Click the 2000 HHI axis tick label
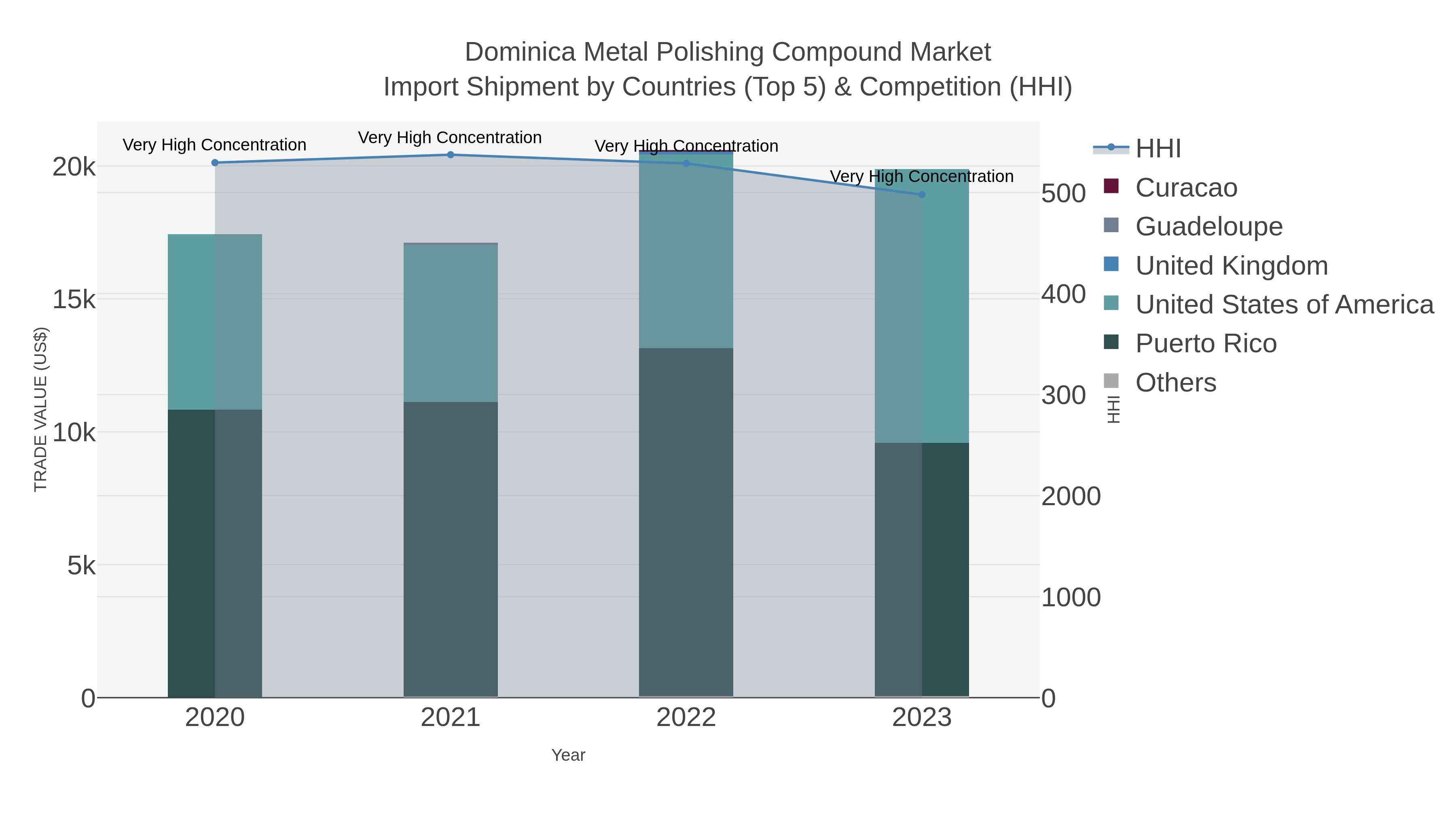The image size is (1456, 819). (x=1071, y=496)
